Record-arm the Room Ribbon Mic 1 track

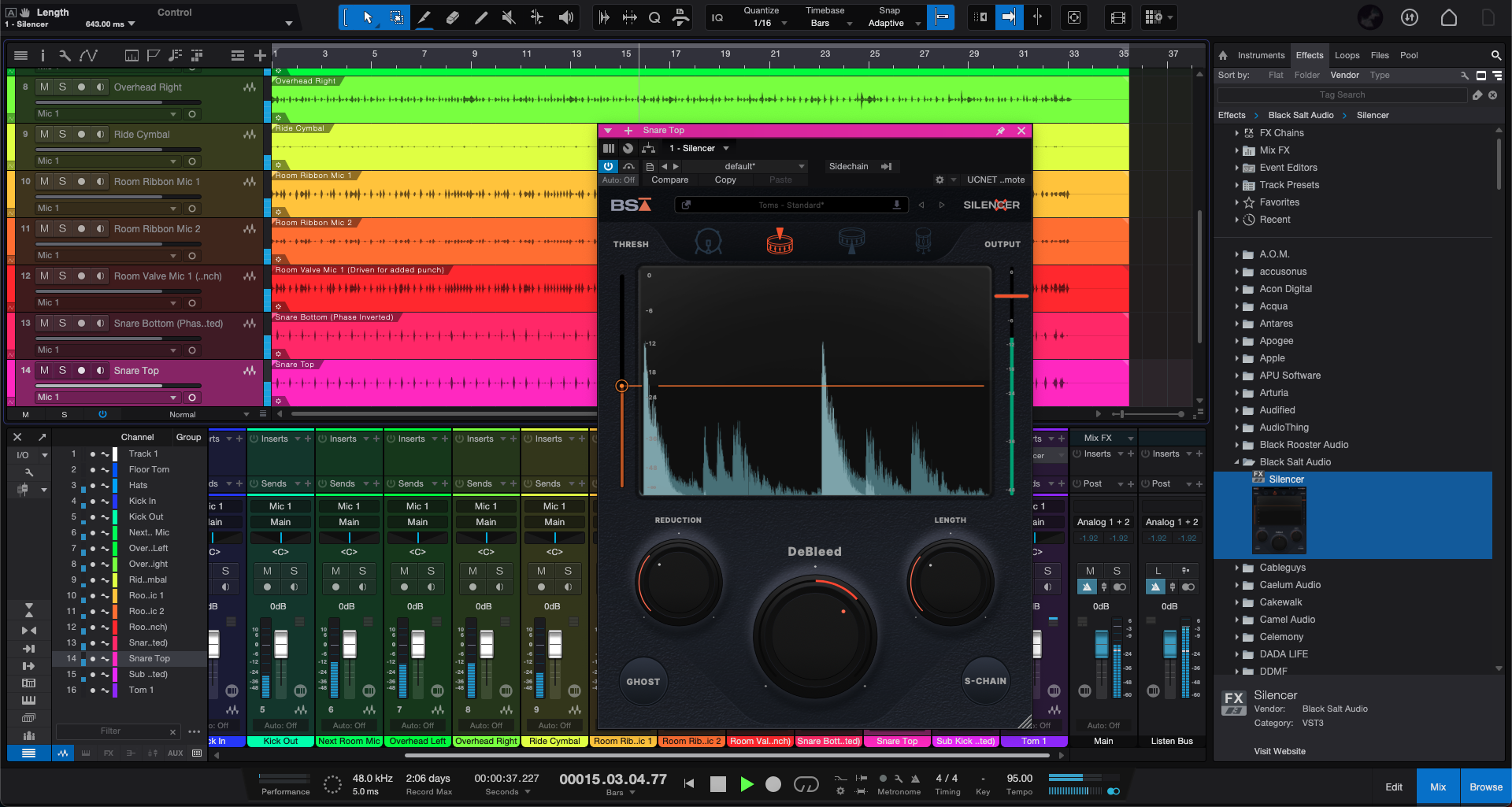coord(81,181)
